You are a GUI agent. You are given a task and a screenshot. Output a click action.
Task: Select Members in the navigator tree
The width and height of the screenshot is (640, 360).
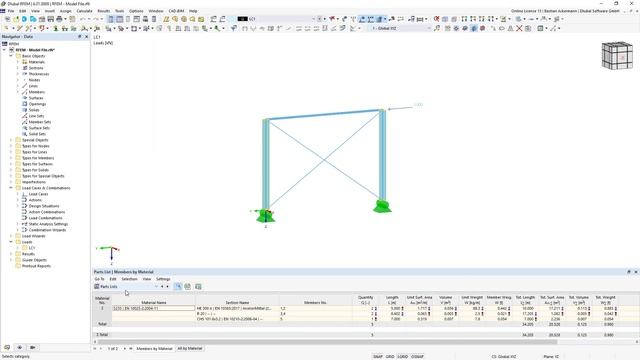pyautogui.click(x=37, y=92)
